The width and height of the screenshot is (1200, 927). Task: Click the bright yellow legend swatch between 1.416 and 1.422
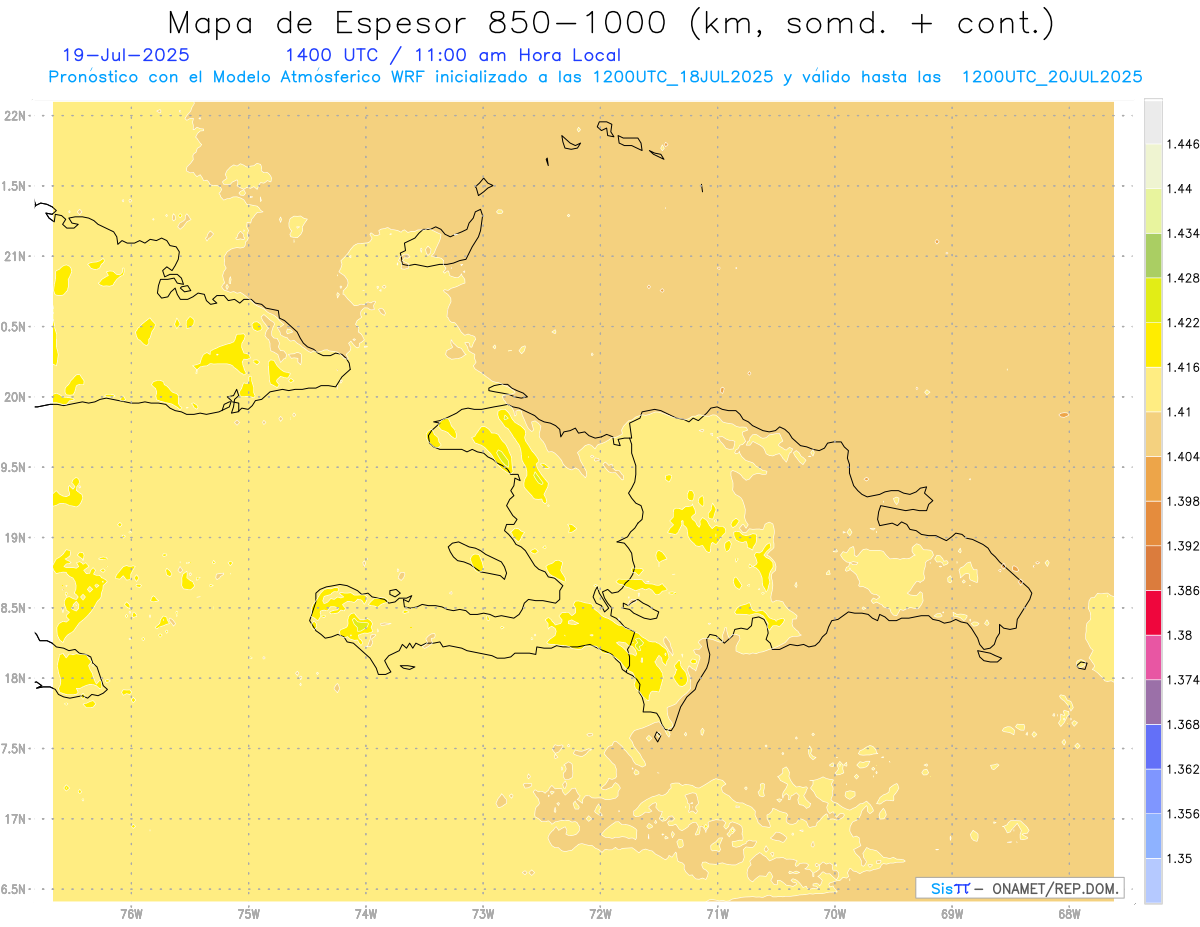click(1153, 345)
